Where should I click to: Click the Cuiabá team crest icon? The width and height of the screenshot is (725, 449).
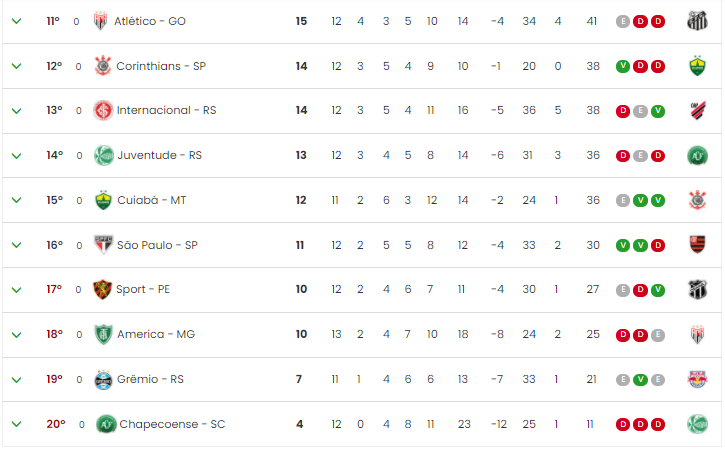tap(104, 200)
